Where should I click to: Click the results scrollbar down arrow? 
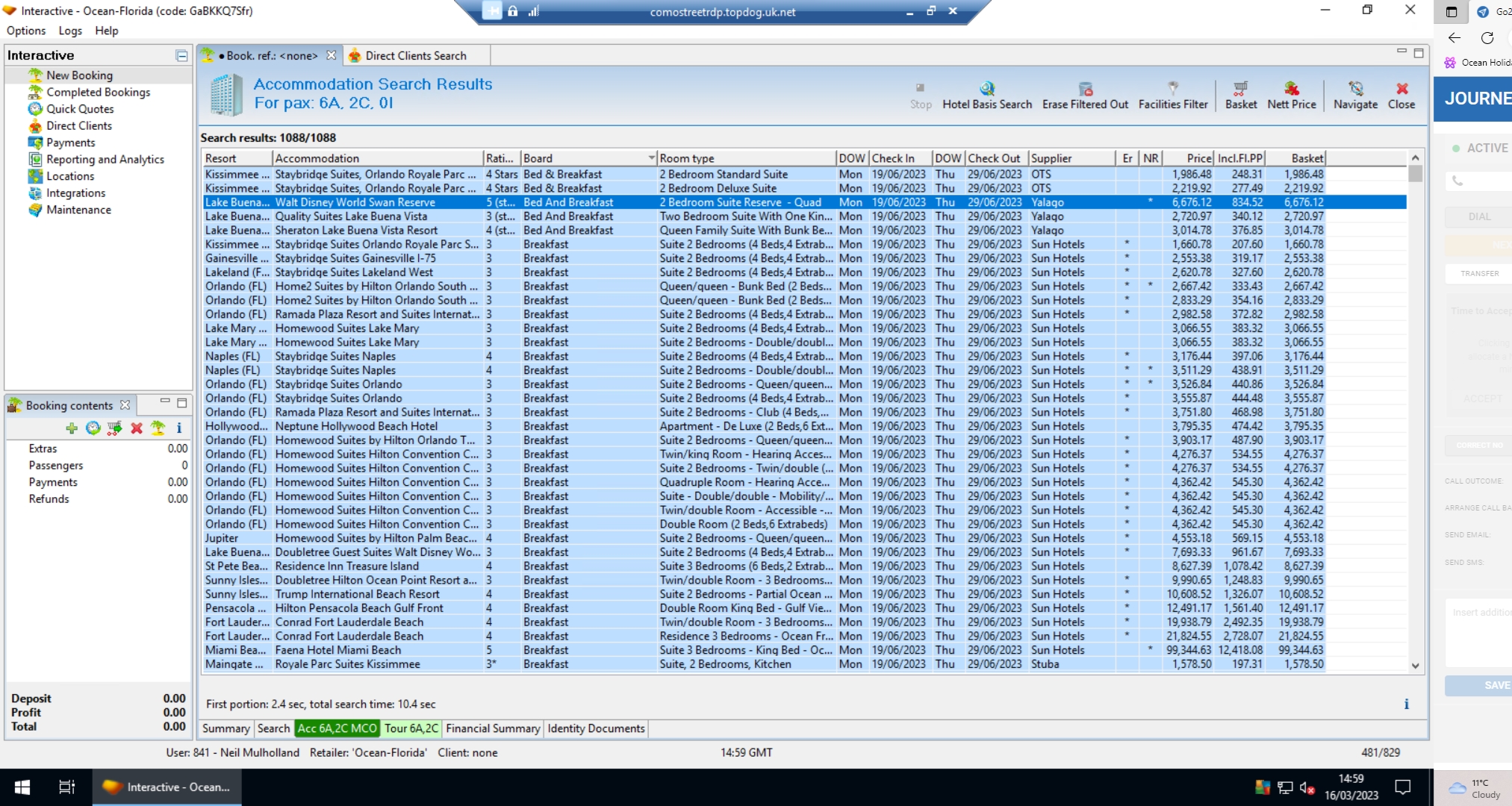1415,666
